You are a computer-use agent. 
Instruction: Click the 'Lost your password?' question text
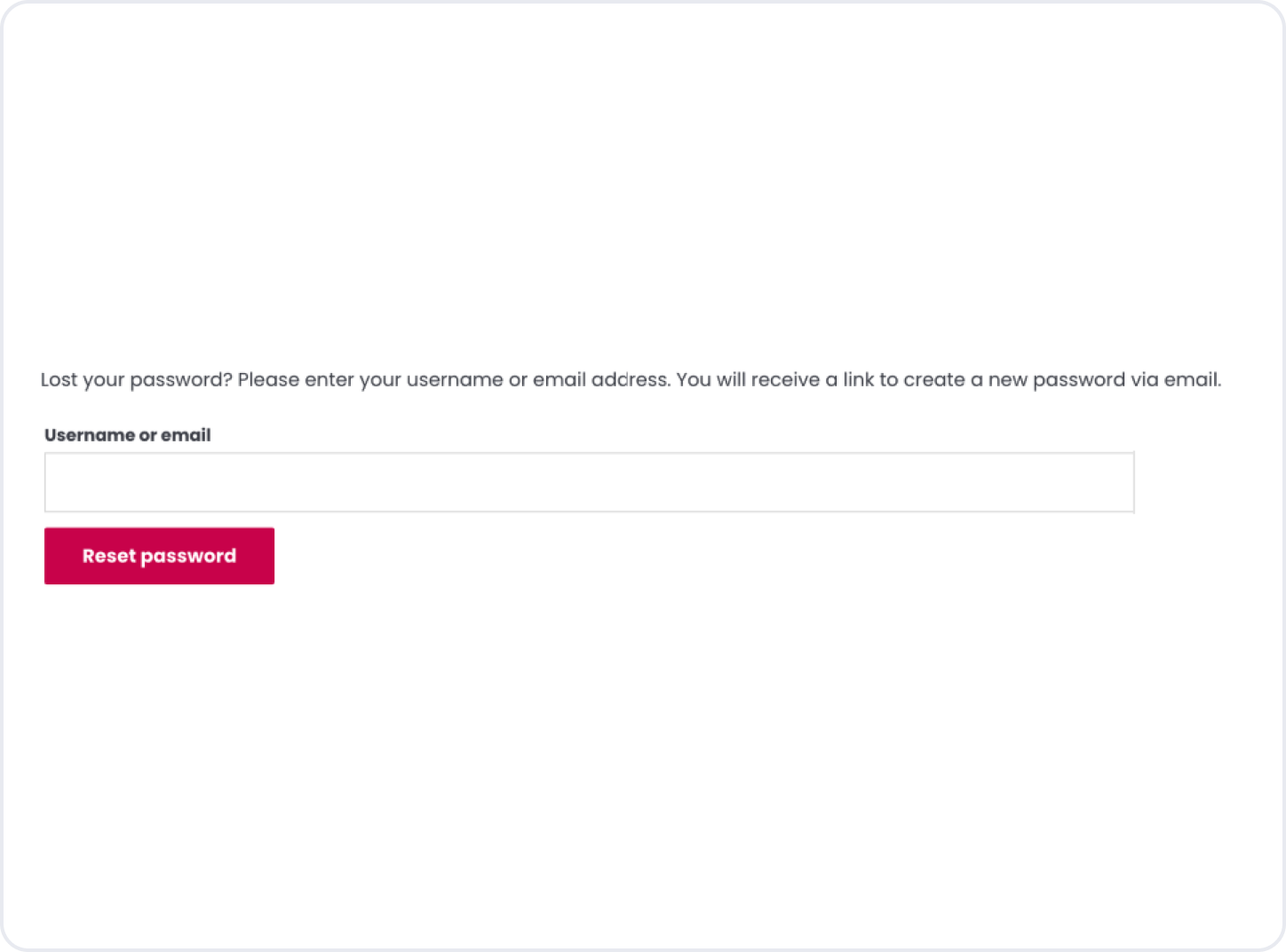pos(136,380)
